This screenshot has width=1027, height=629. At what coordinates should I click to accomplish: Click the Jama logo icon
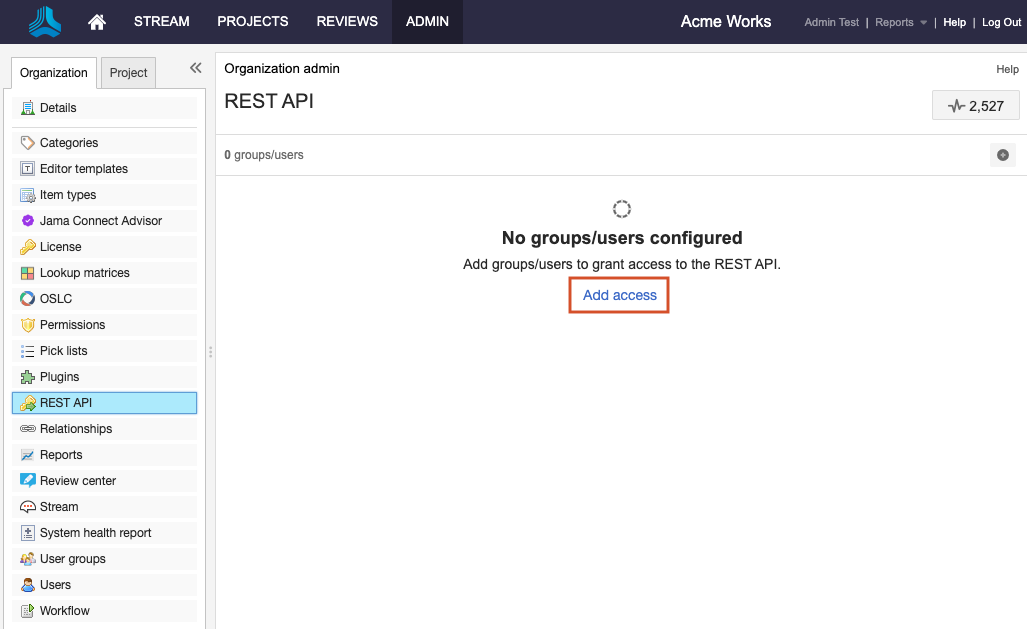[x=45, y=22]
